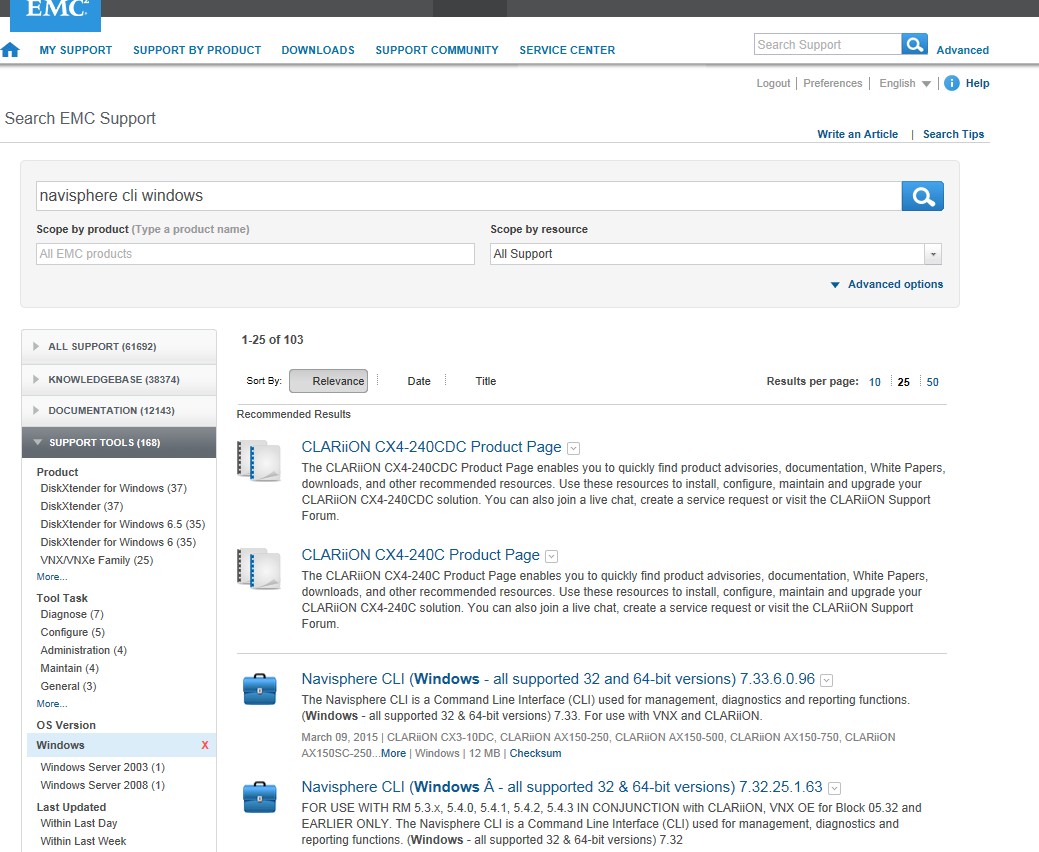Open Navisphere CLI 7.32.25.1.63 result

[x=562, y=787]
